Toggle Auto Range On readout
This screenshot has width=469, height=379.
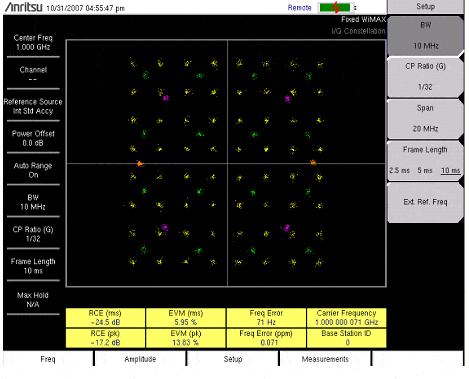(x=33, y=170)
